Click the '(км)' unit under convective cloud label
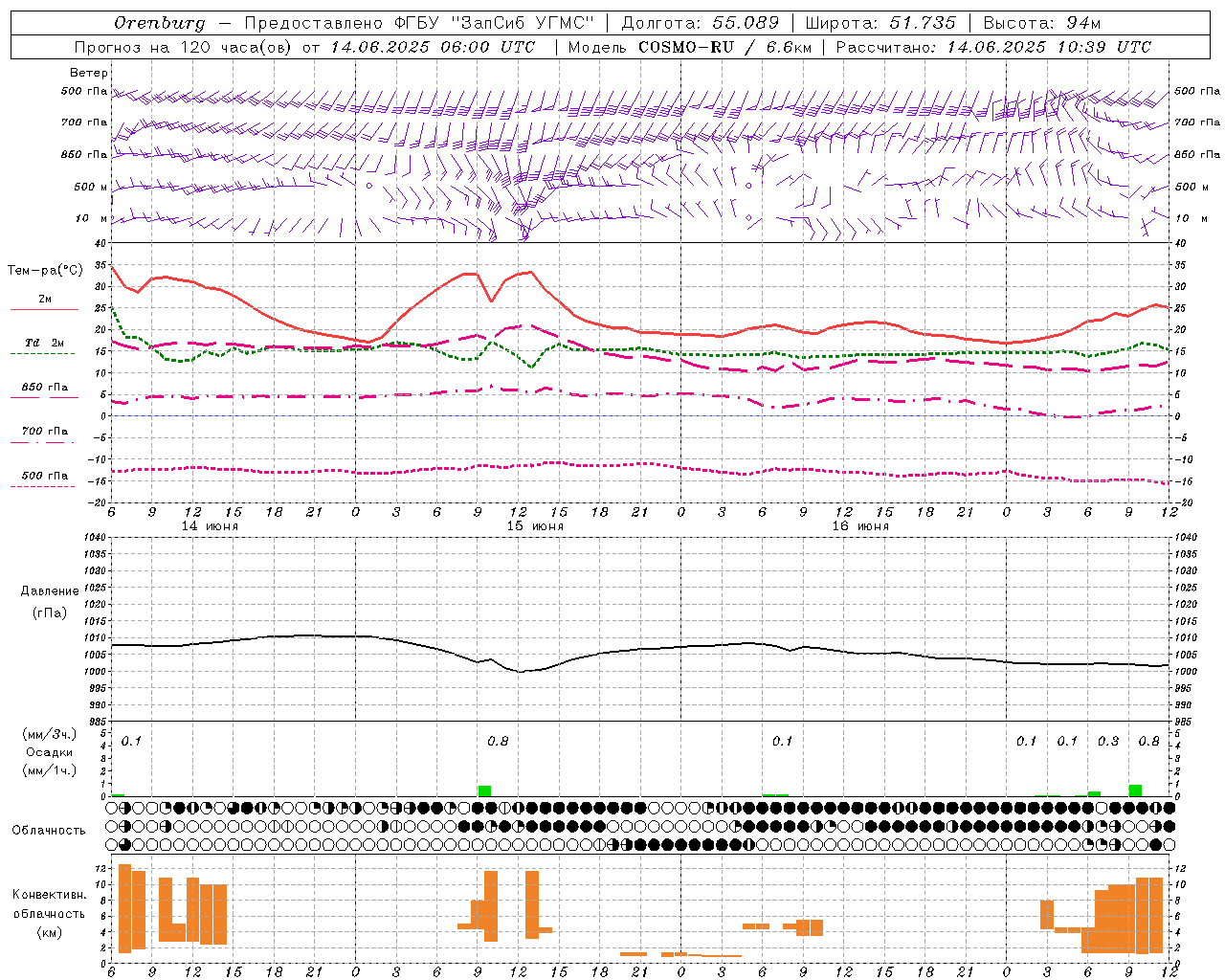1225x980 pixels. pos(50,932)
